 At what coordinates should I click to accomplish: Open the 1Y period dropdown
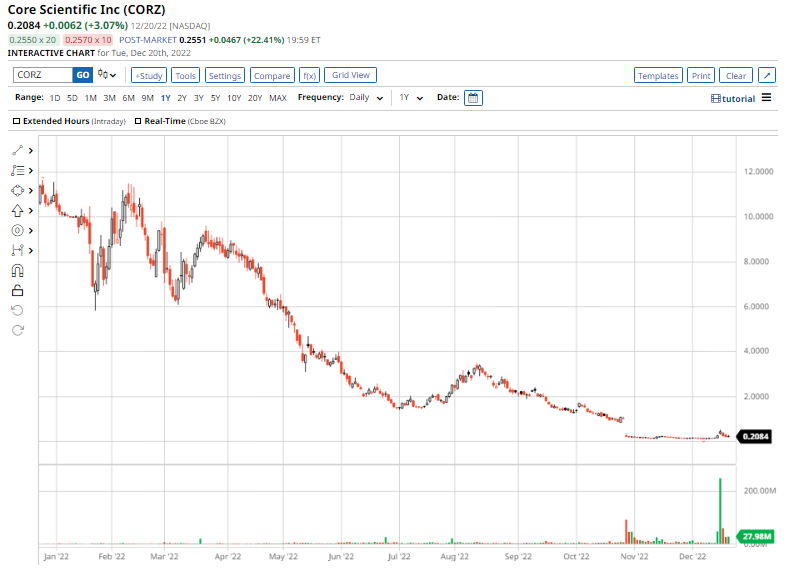[411, 98]
